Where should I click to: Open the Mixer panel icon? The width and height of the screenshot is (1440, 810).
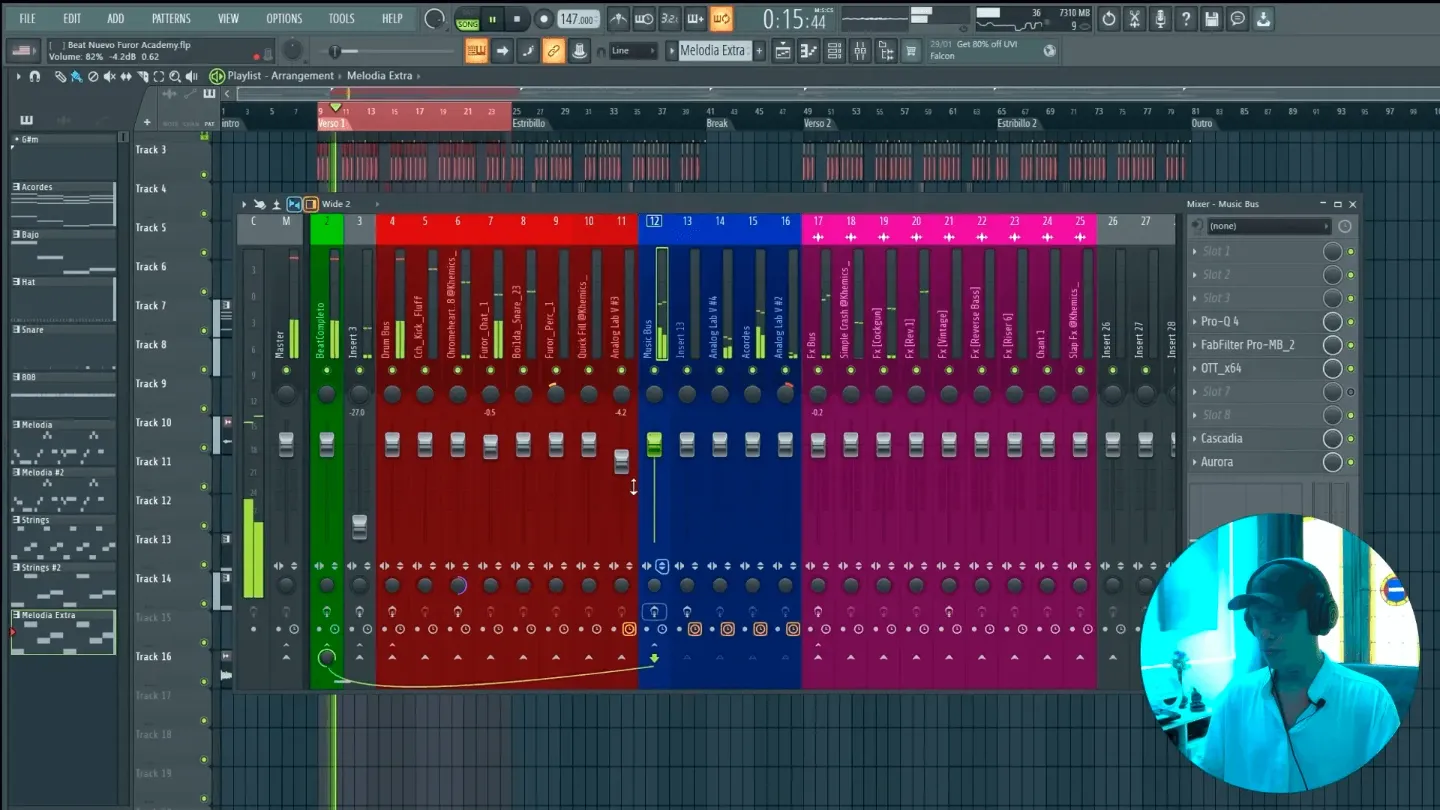pyautogui.click(x=861, y=51)
